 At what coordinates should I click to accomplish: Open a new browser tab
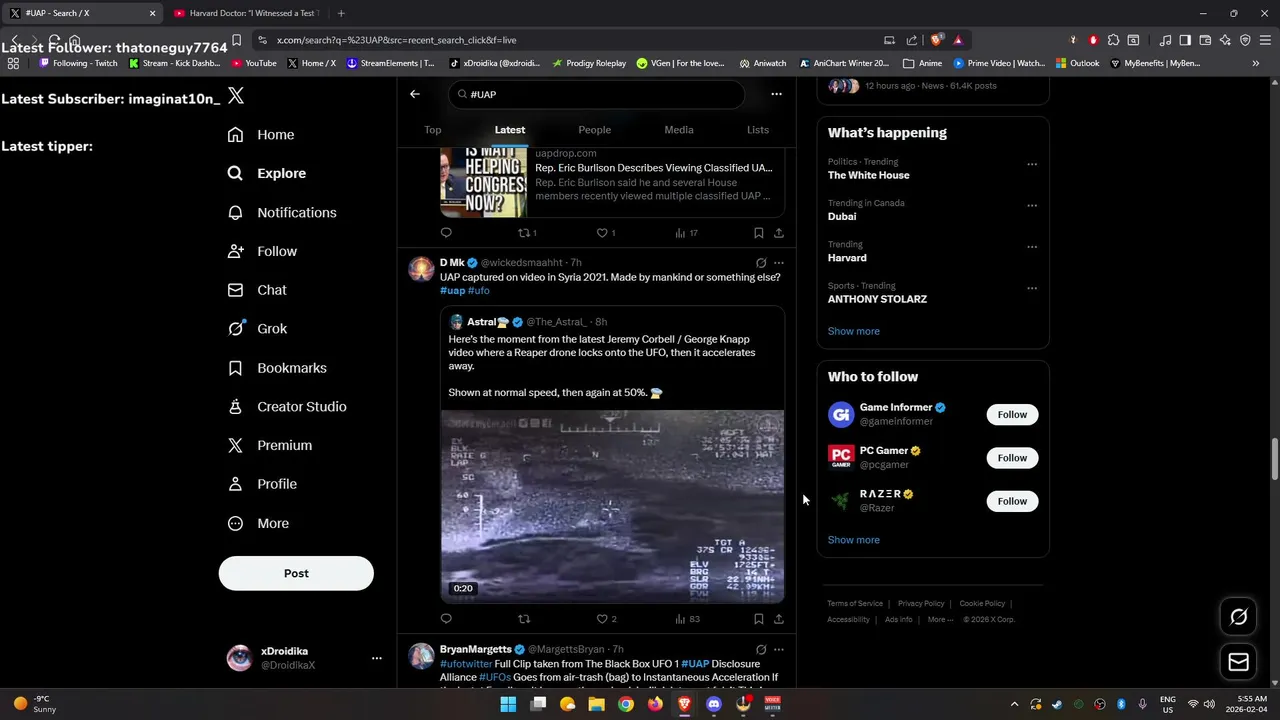click(x=341, y=13)
